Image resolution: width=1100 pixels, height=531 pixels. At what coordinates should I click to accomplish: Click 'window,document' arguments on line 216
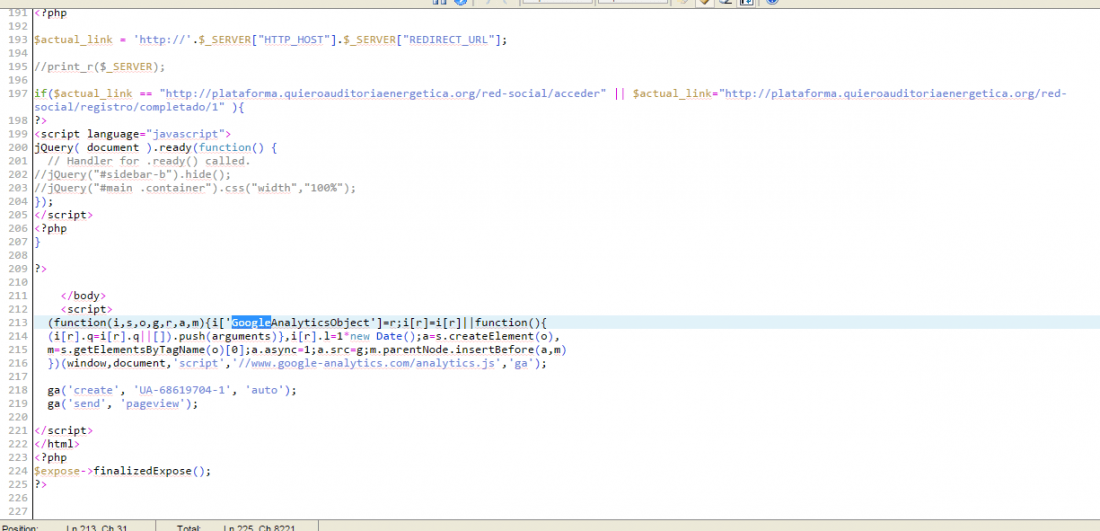click(x=116, y=363)
